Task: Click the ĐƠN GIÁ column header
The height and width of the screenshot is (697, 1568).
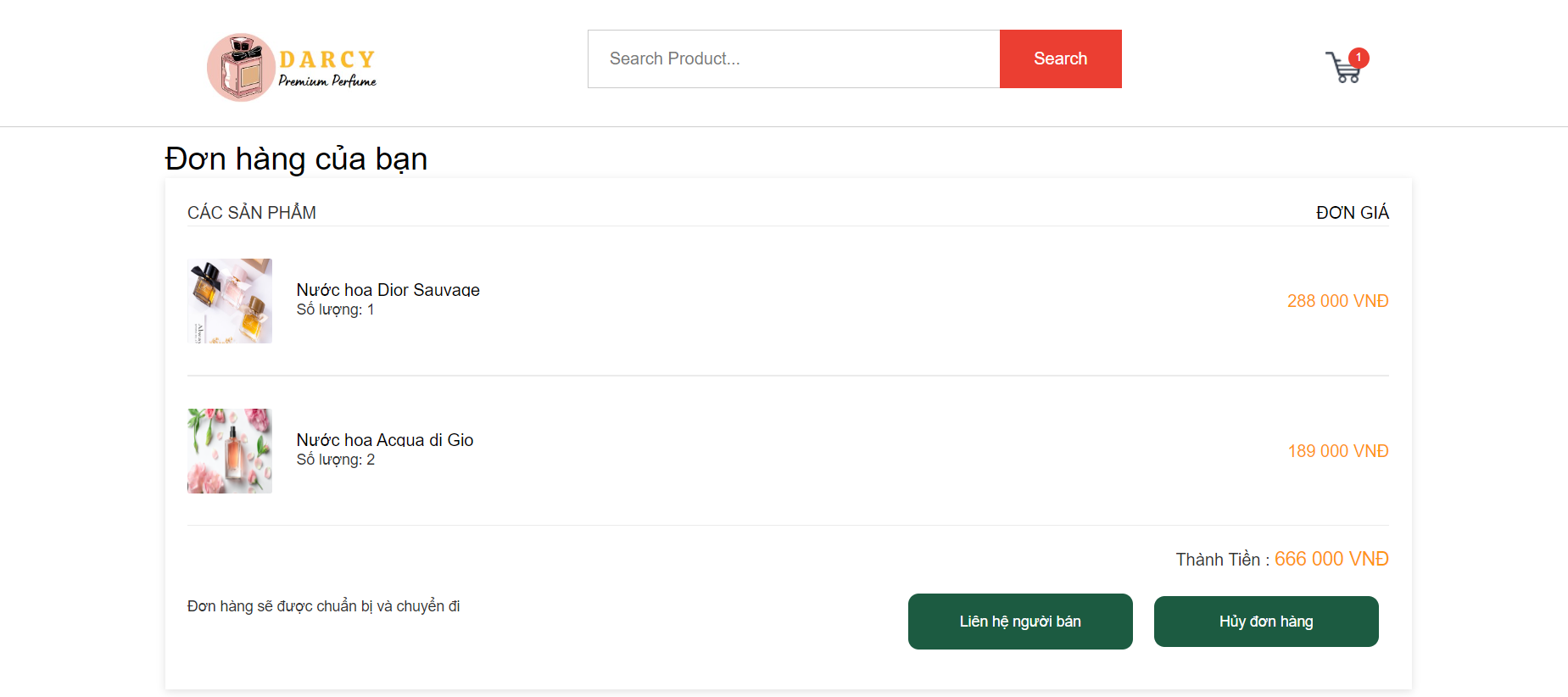Action: point(1353,213)
